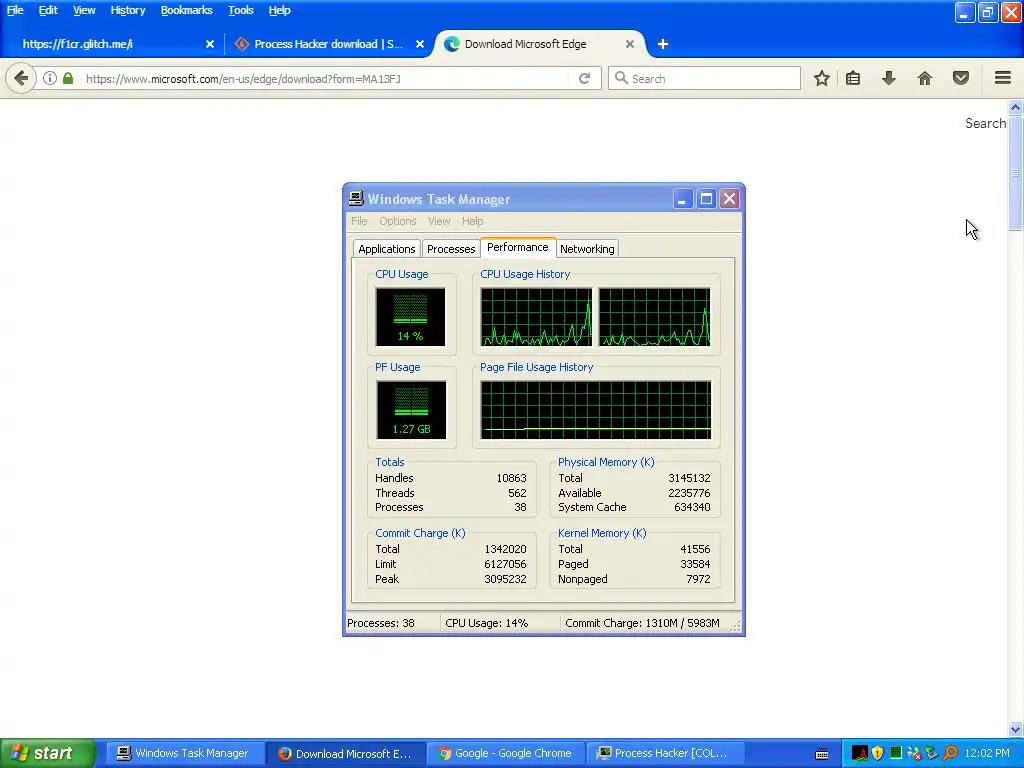Click the page scrollbar down arrow
The height and width of the screenshot is (768, 1024).
(x=1015, y=729)
